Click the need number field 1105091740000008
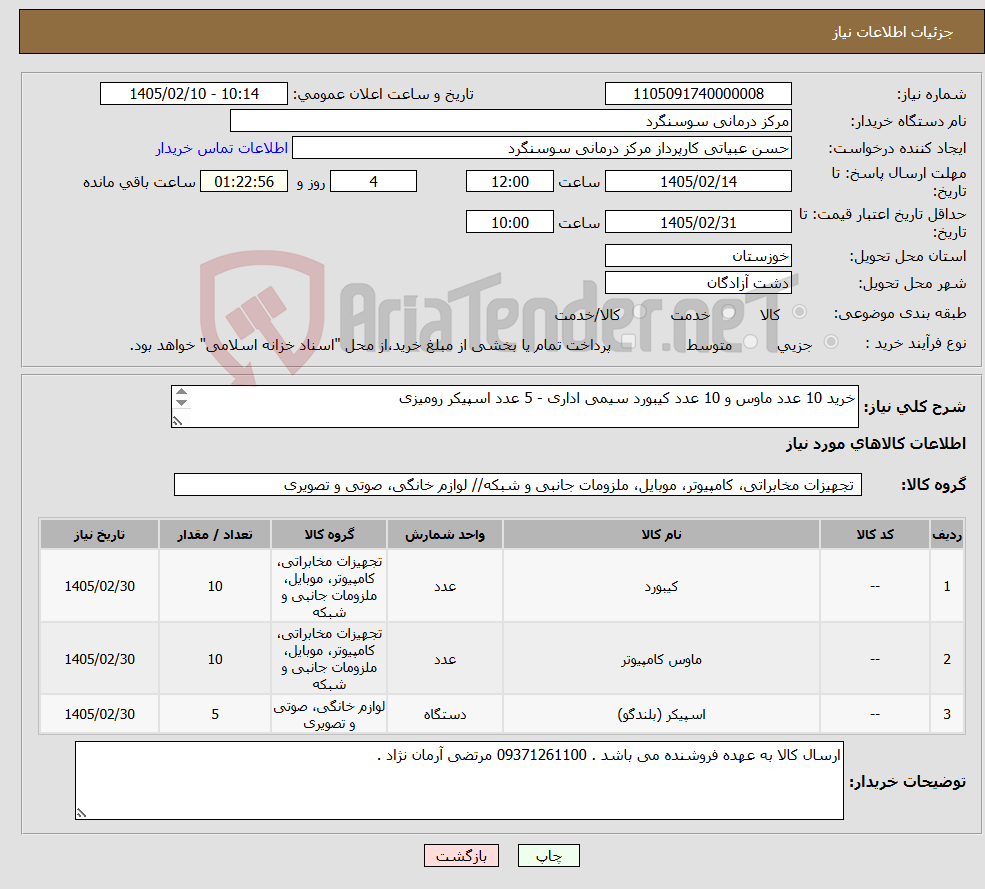The width and height of the screenshot is (985, 889). [698, 94]
